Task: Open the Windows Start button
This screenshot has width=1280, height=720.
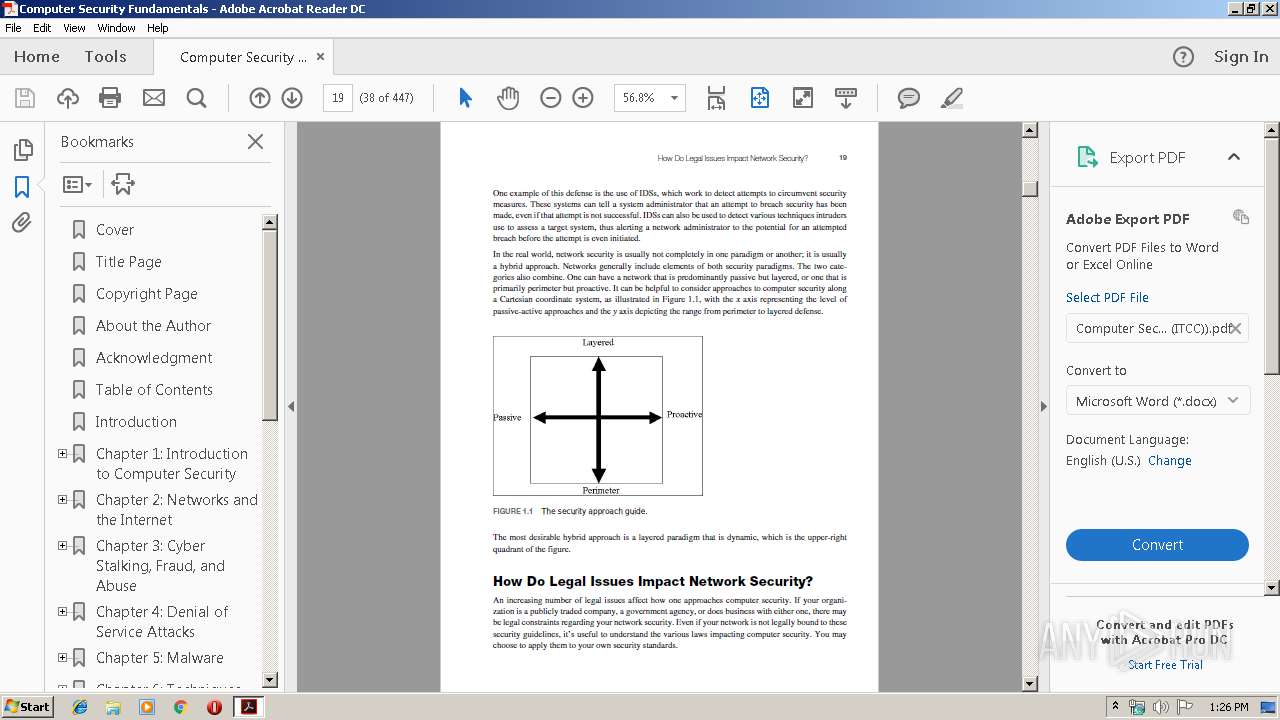Action: (27, 707)
